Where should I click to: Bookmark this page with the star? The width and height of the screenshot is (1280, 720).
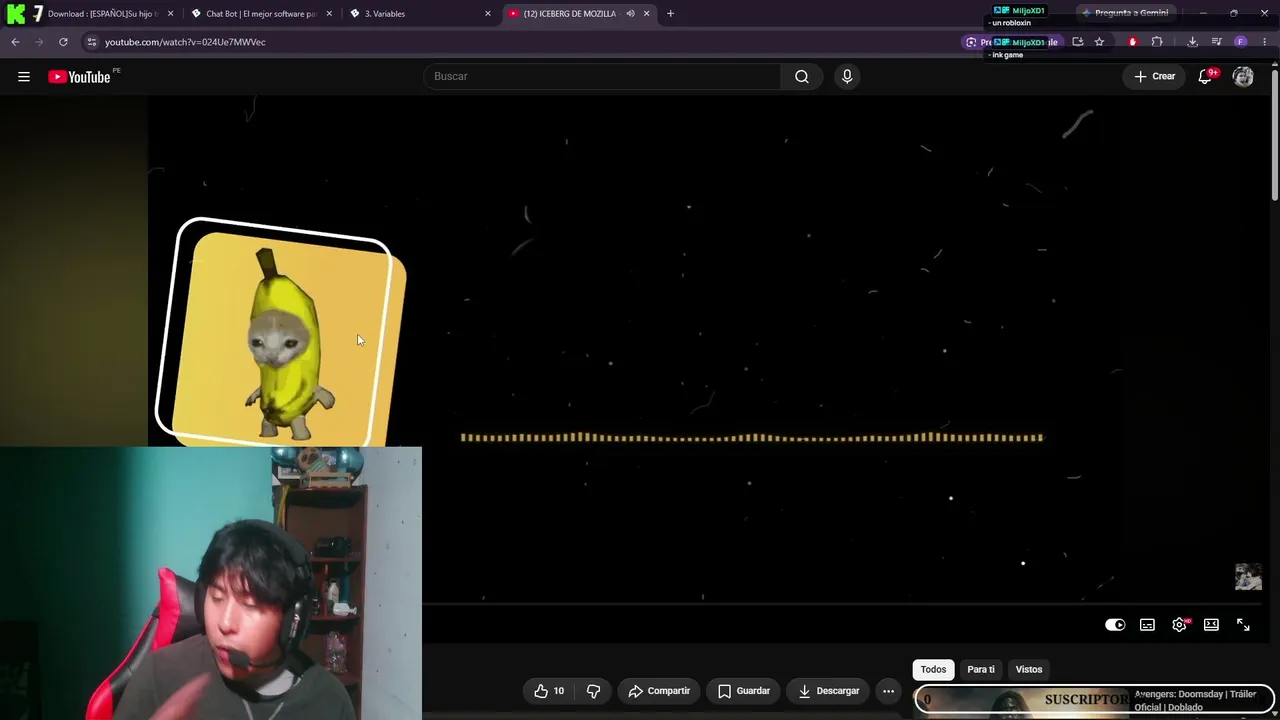[x=1099, y=42]
